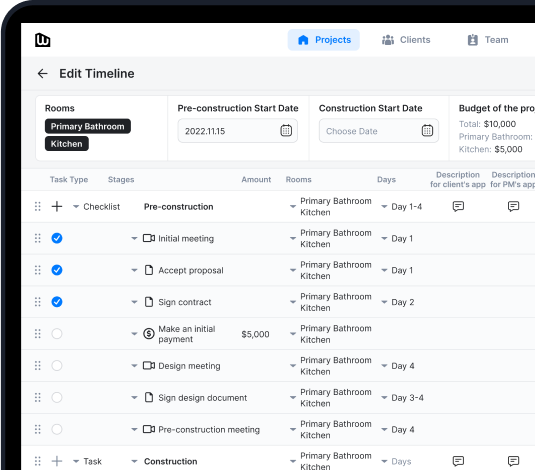This screenshot has height=470, width=535.
Task: Click the plus icon in the Pre-construction row
Action: click(57, 206)
